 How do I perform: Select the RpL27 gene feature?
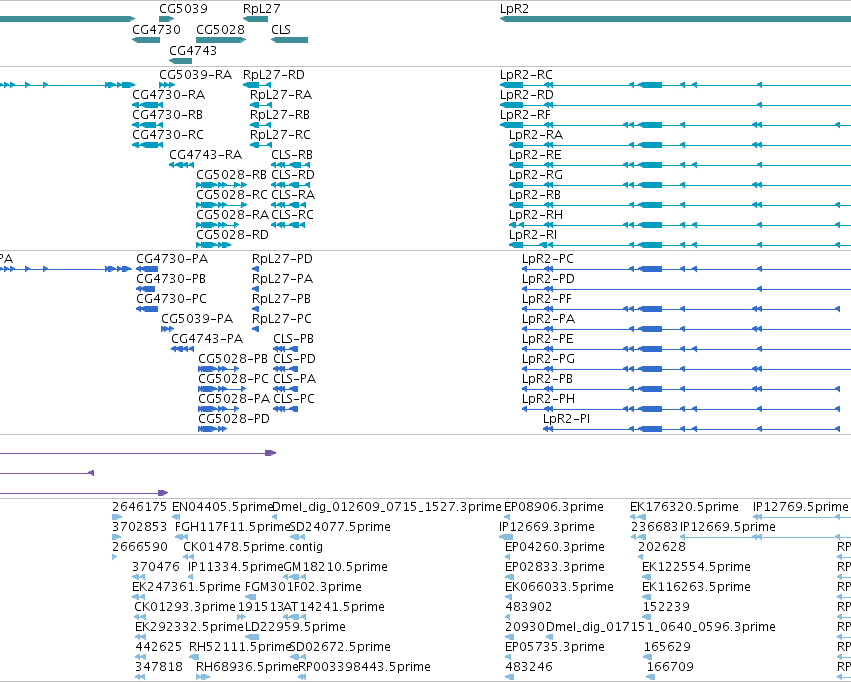[x=256, y=20]
